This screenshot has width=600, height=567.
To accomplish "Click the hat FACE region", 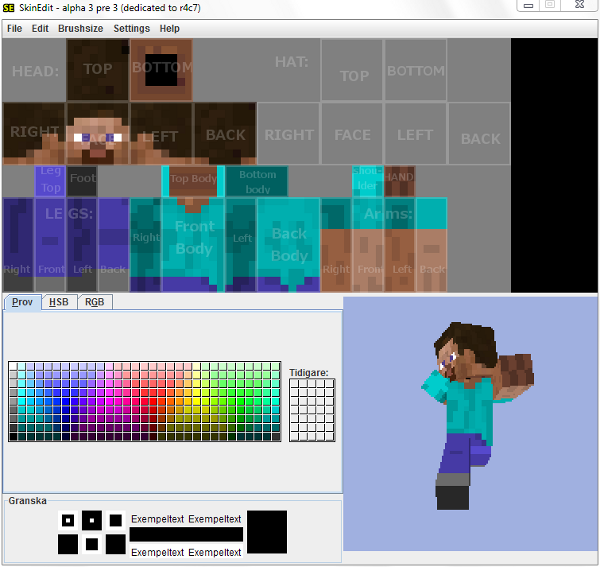I will (352, 134).
